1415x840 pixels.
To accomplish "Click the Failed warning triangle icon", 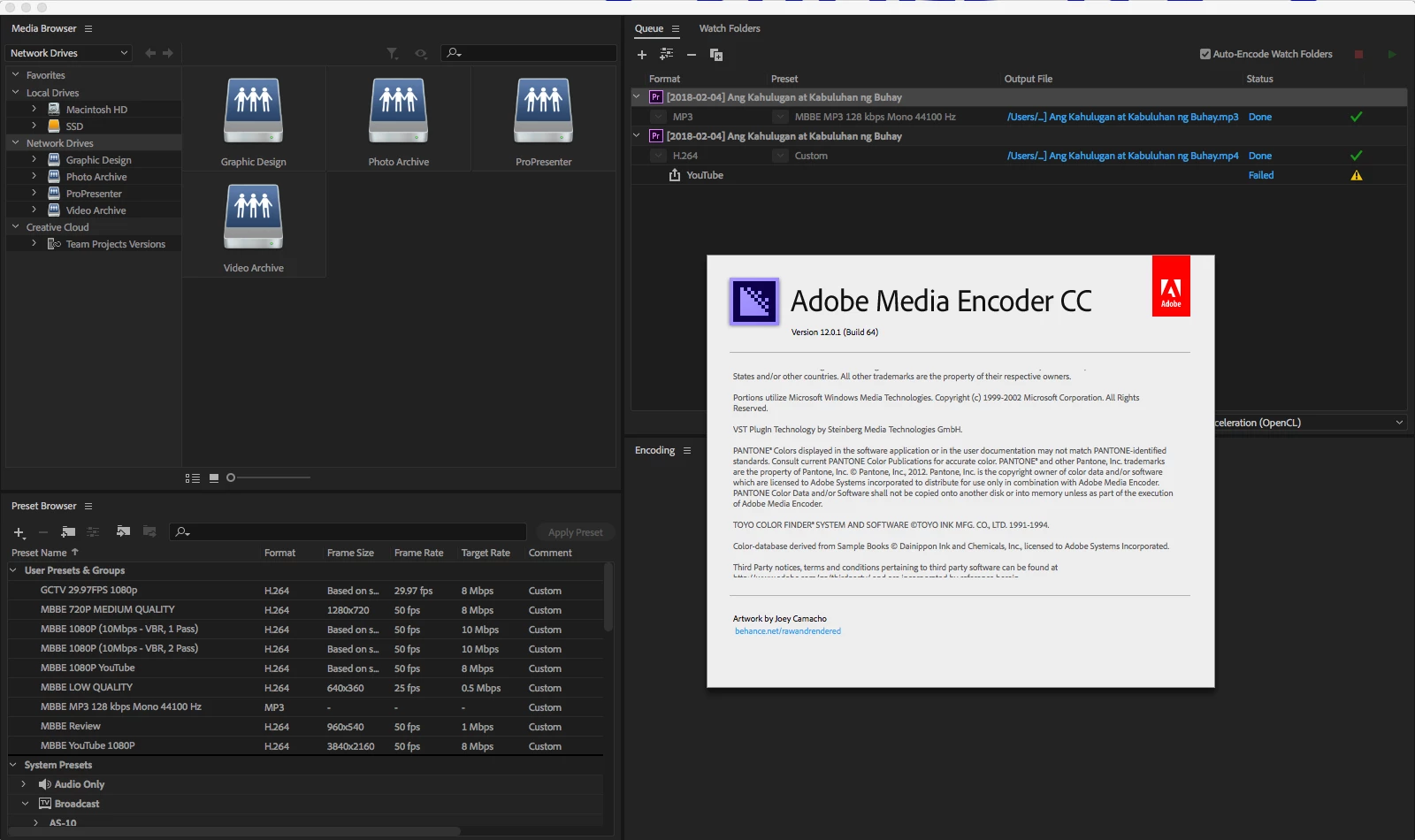I will click(1357, 175).
